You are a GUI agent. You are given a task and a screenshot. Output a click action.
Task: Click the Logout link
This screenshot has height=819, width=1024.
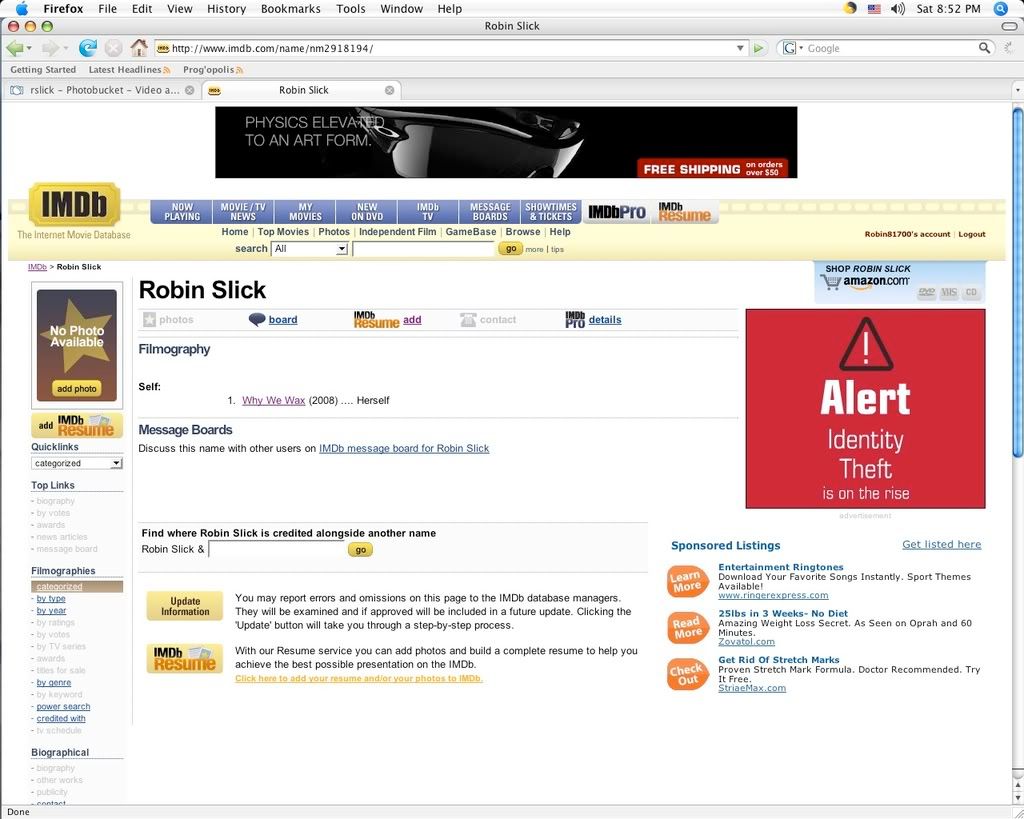[972, 234]
